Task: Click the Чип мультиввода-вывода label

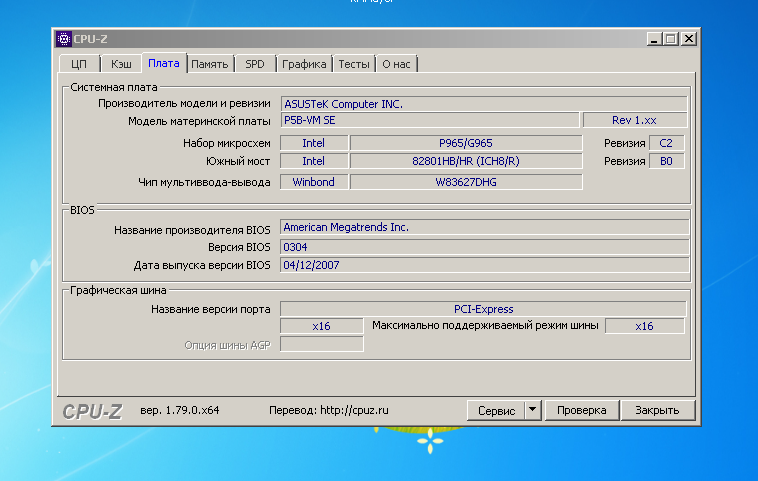Action: point(204,182)
